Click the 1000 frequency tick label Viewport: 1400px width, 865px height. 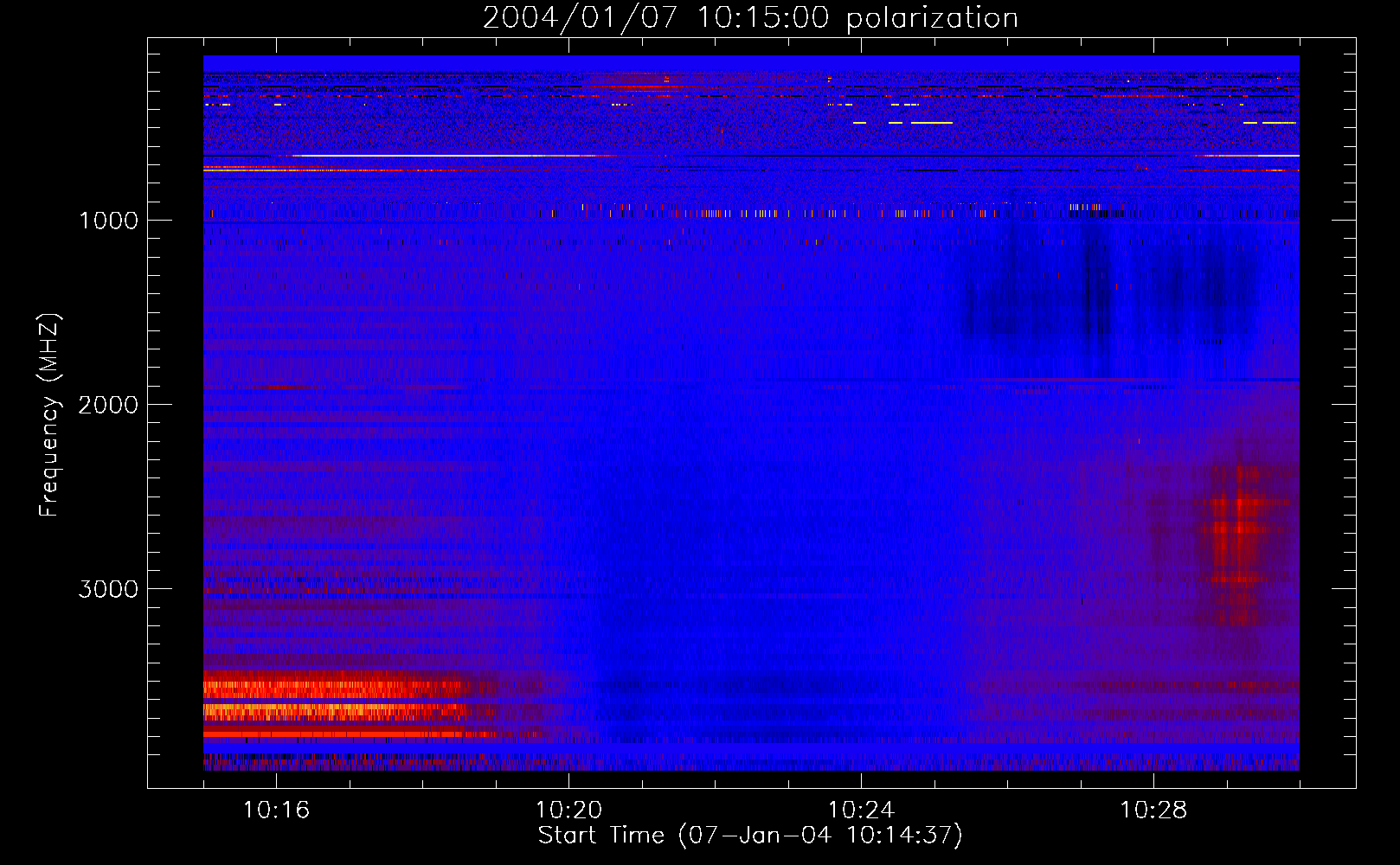point(108,221)
